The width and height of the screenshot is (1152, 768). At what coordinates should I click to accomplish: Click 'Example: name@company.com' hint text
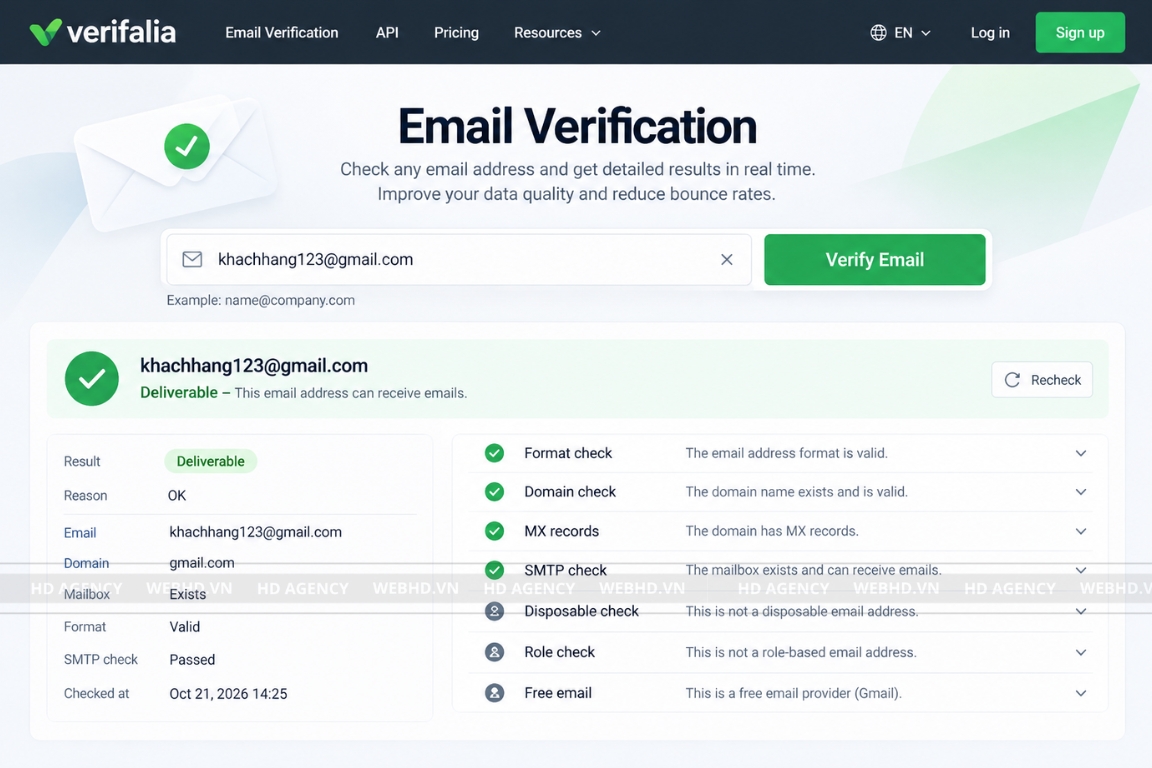coord(261,300)
